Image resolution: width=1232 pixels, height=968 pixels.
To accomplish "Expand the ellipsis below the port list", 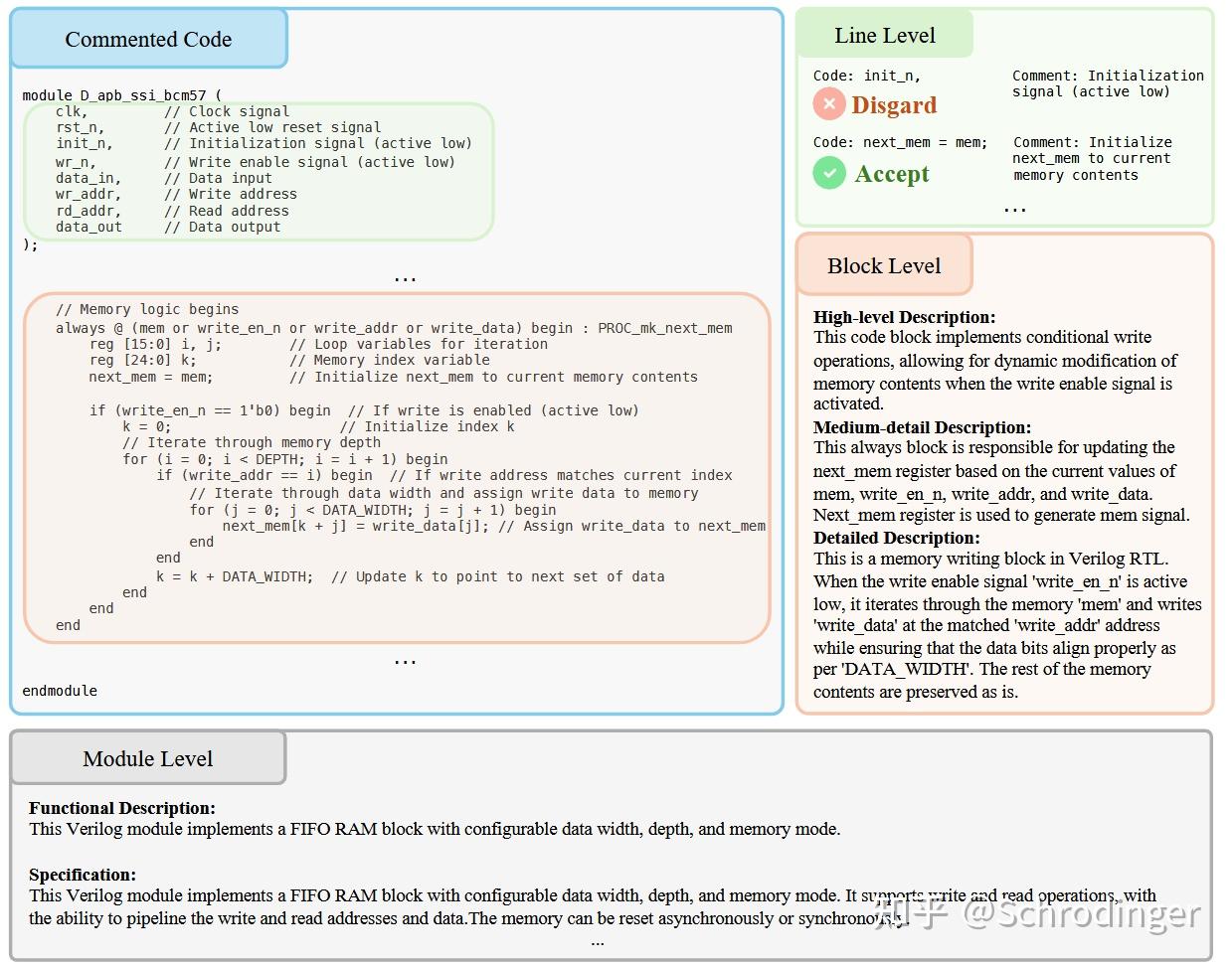I will [405, 276].
